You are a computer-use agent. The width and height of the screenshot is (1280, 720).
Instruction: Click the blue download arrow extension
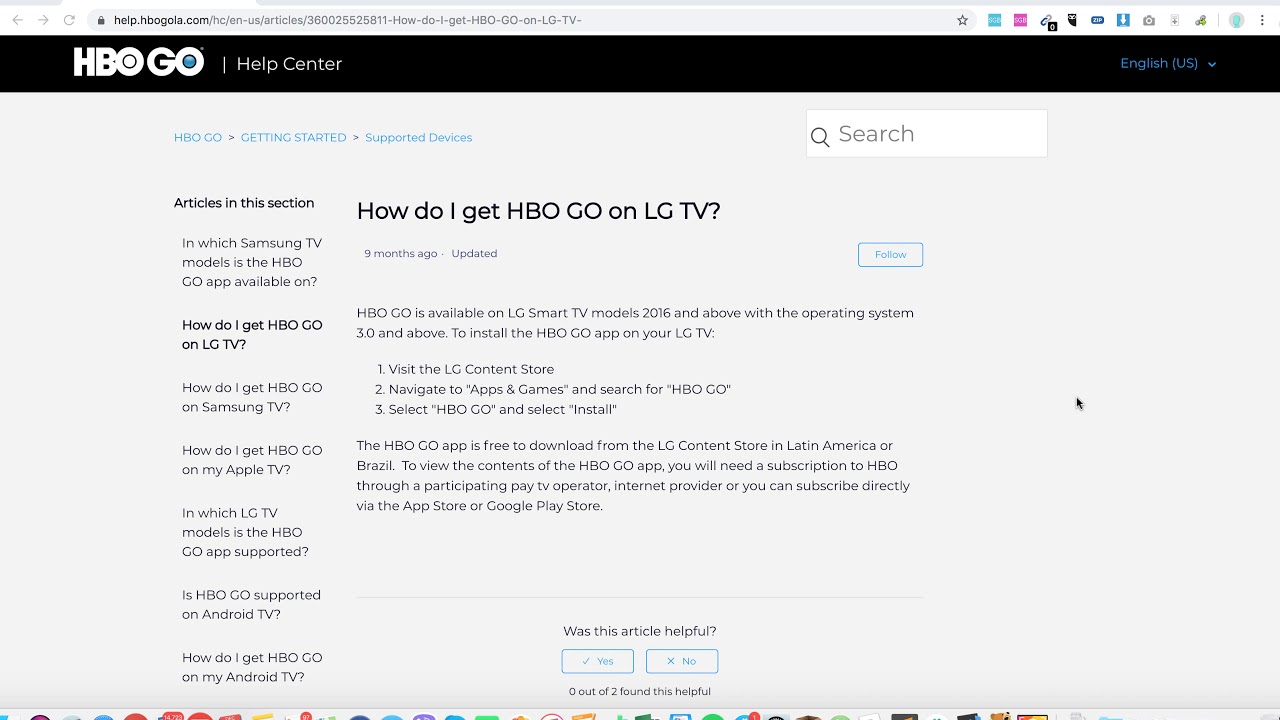1123,20
